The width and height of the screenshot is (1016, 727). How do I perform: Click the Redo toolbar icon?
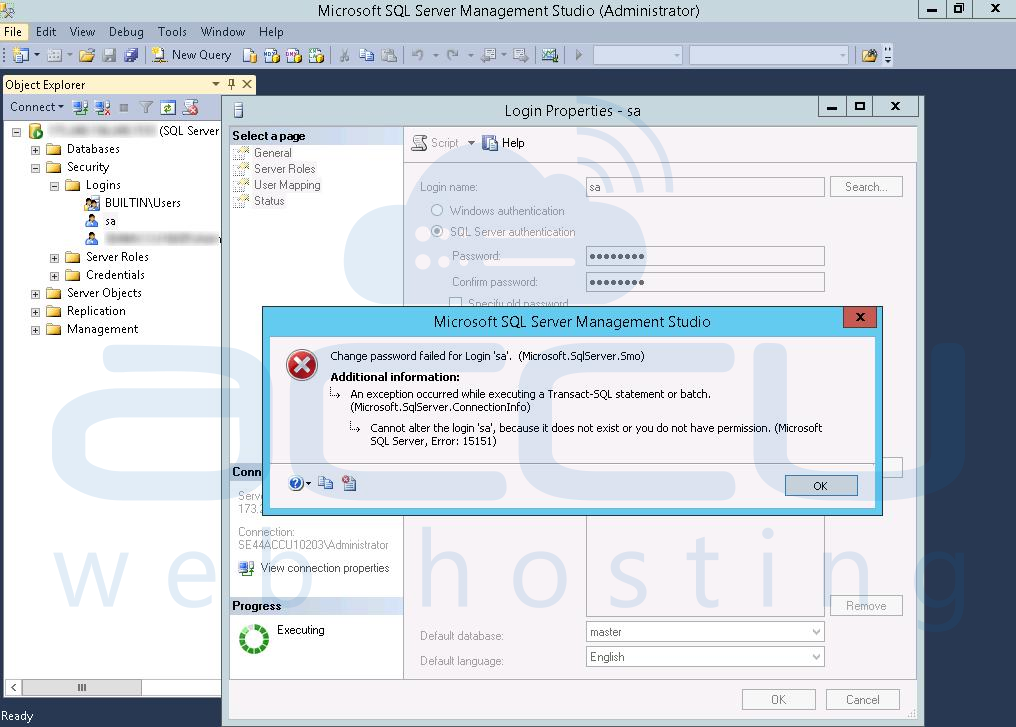453,56
